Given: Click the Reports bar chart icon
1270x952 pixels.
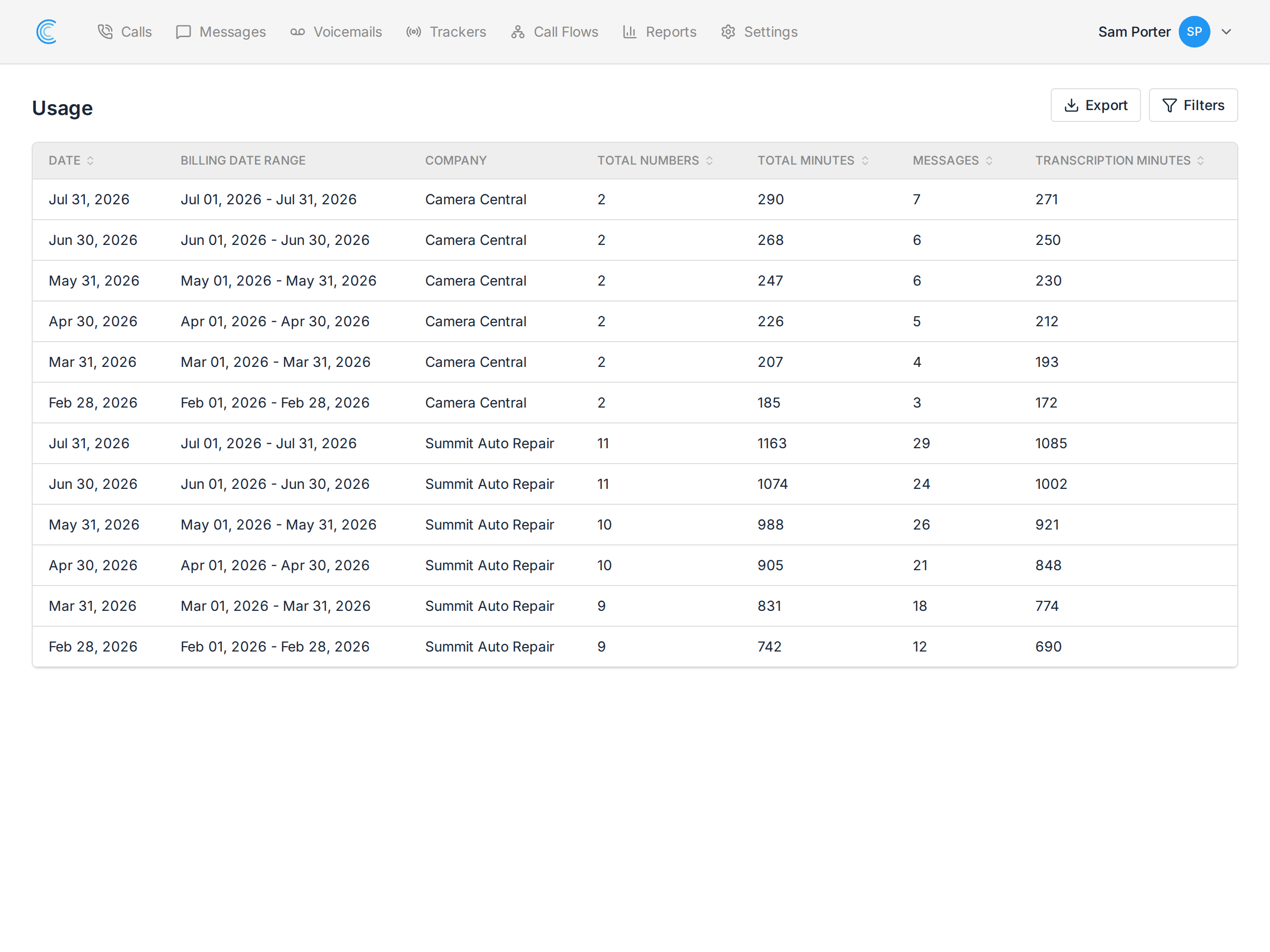Looking at the screenshot, I should (630, 32).
